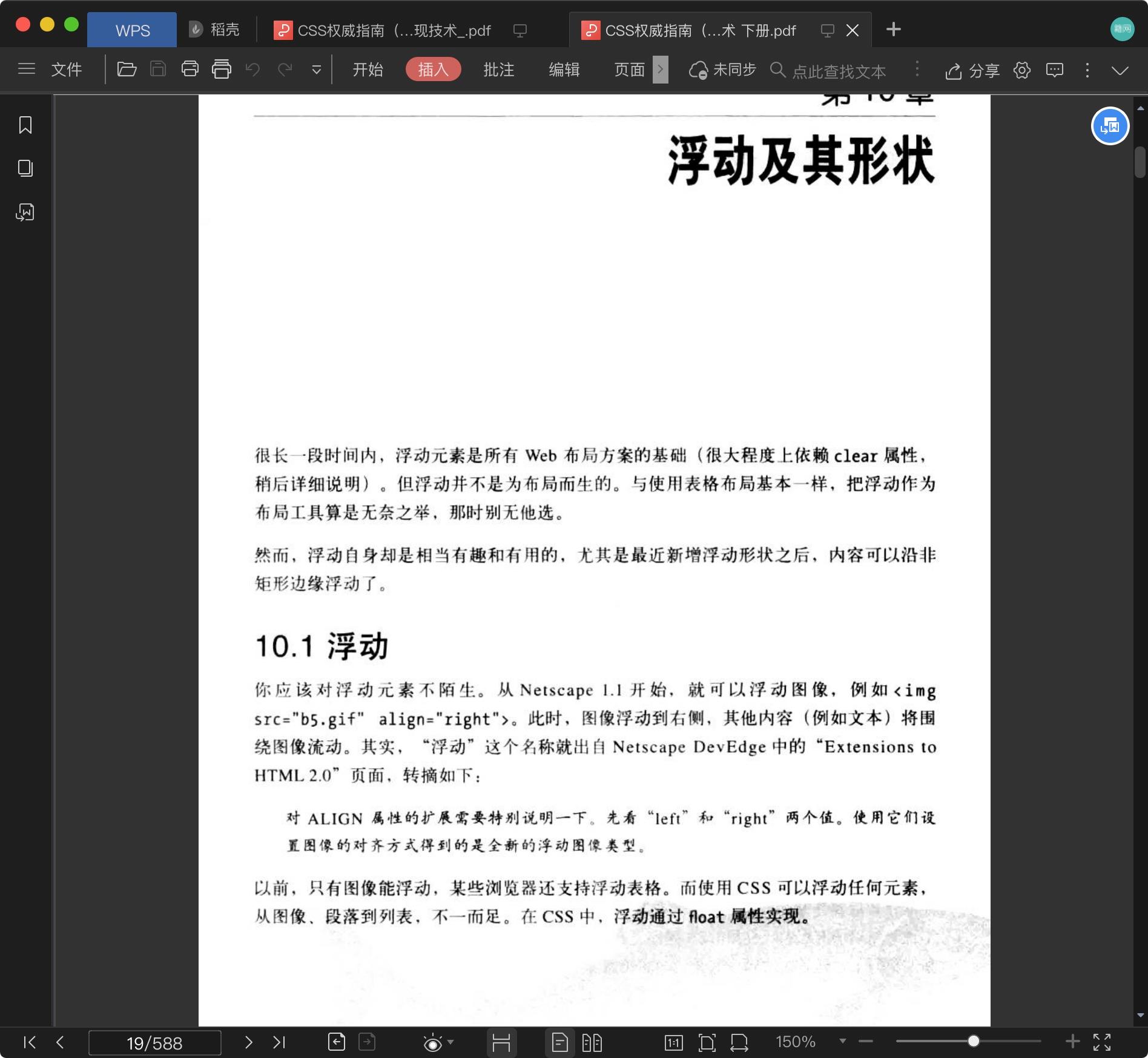Switch to the WPS home tab
The height and width of the screenshot is (1058, 1148).
(x=132, y=30)
